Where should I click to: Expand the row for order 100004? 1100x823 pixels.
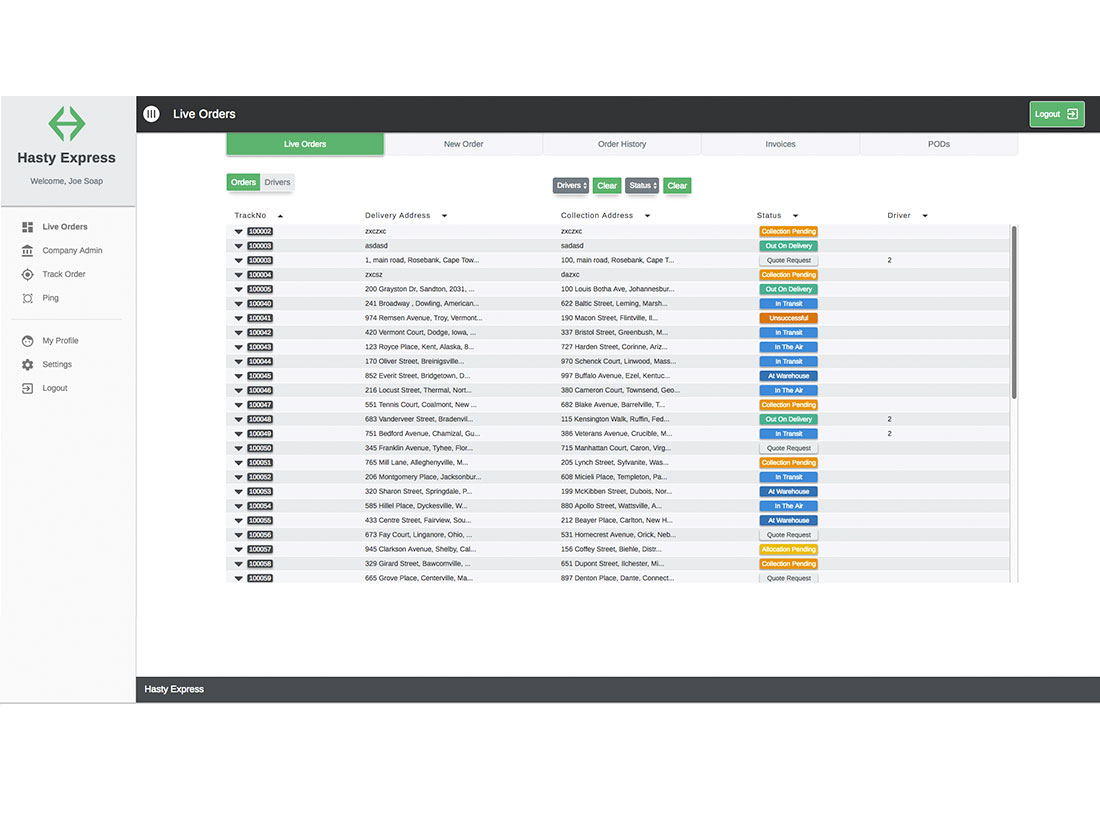click(x=239, y=275)
